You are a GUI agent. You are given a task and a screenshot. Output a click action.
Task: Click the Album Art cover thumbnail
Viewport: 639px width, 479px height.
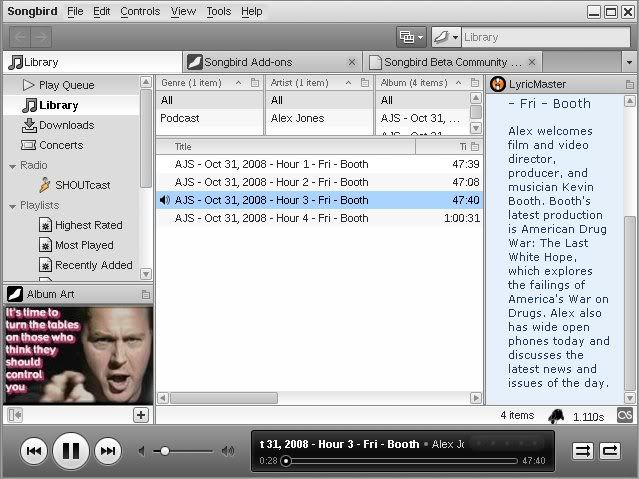coord(78,355)
